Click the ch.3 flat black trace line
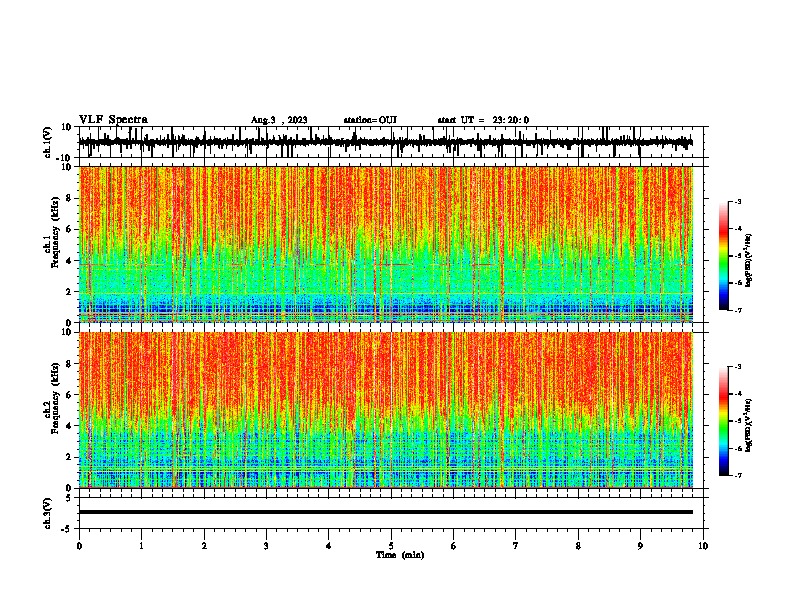The image size is (792, 612). click(x=386, y=512)
